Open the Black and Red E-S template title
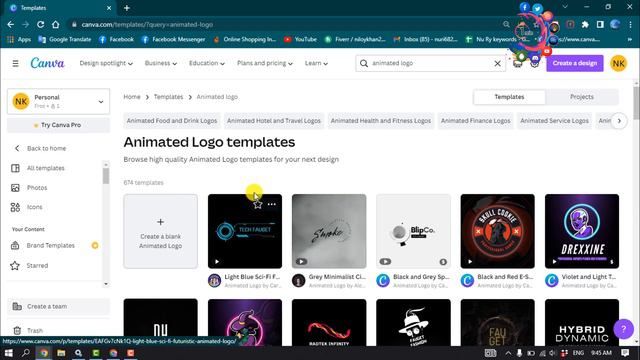 pos(505,277)
